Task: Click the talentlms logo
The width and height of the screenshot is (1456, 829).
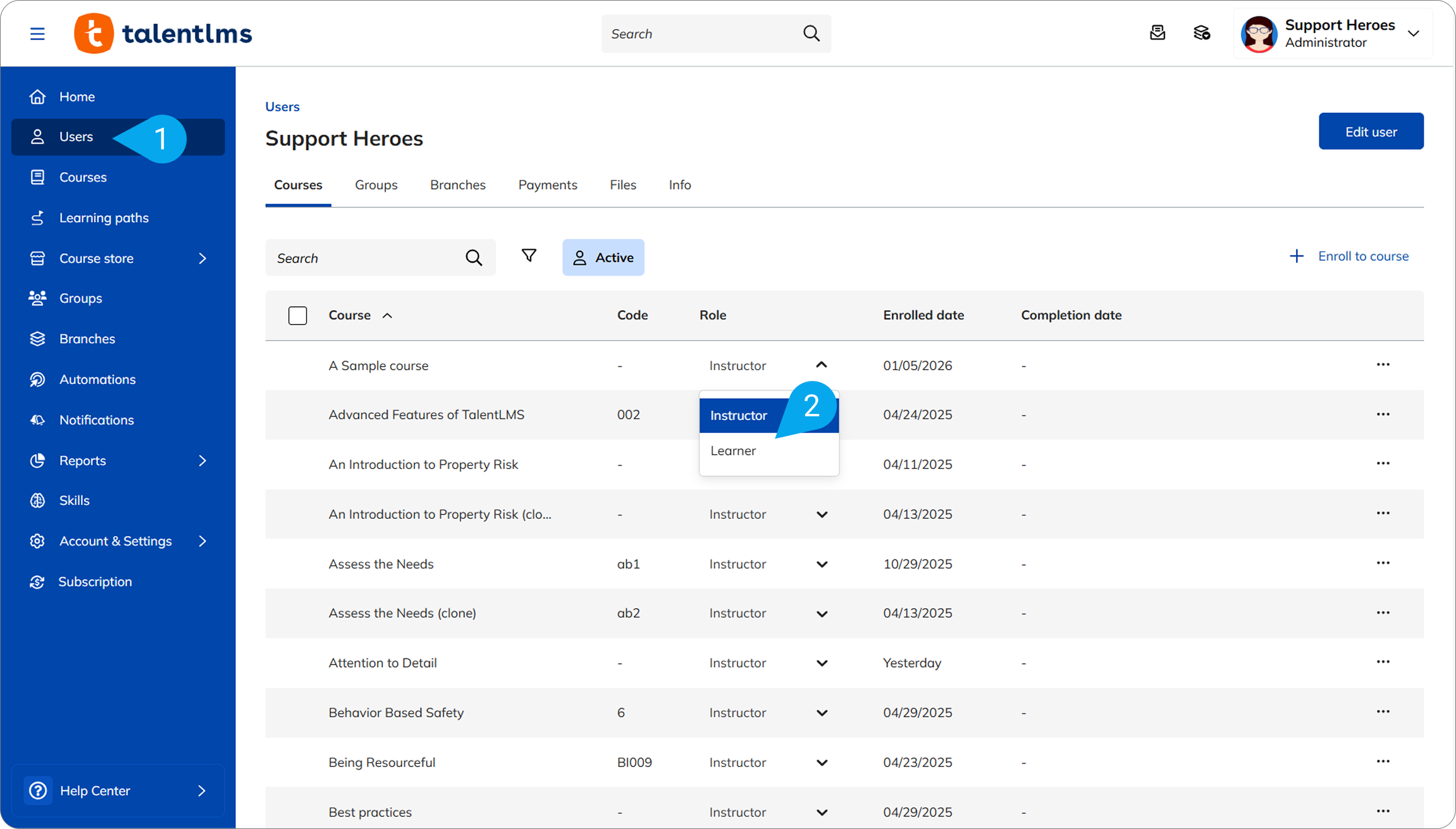Action: point(163,34)
